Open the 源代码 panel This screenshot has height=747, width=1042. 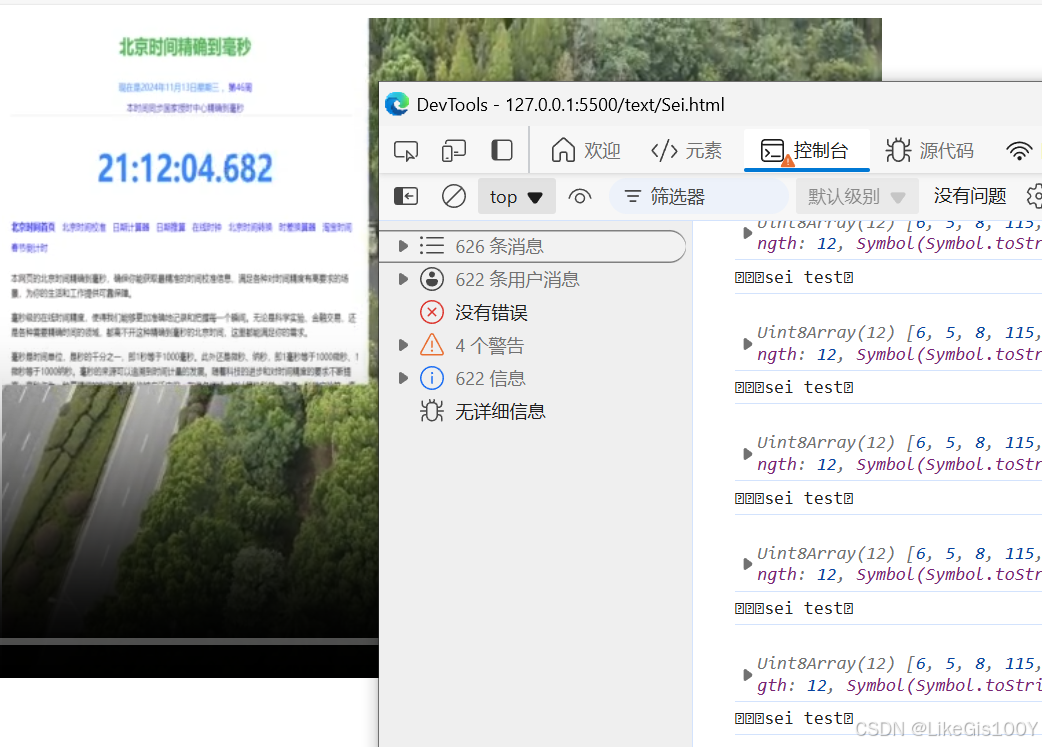tap(930, 149)
